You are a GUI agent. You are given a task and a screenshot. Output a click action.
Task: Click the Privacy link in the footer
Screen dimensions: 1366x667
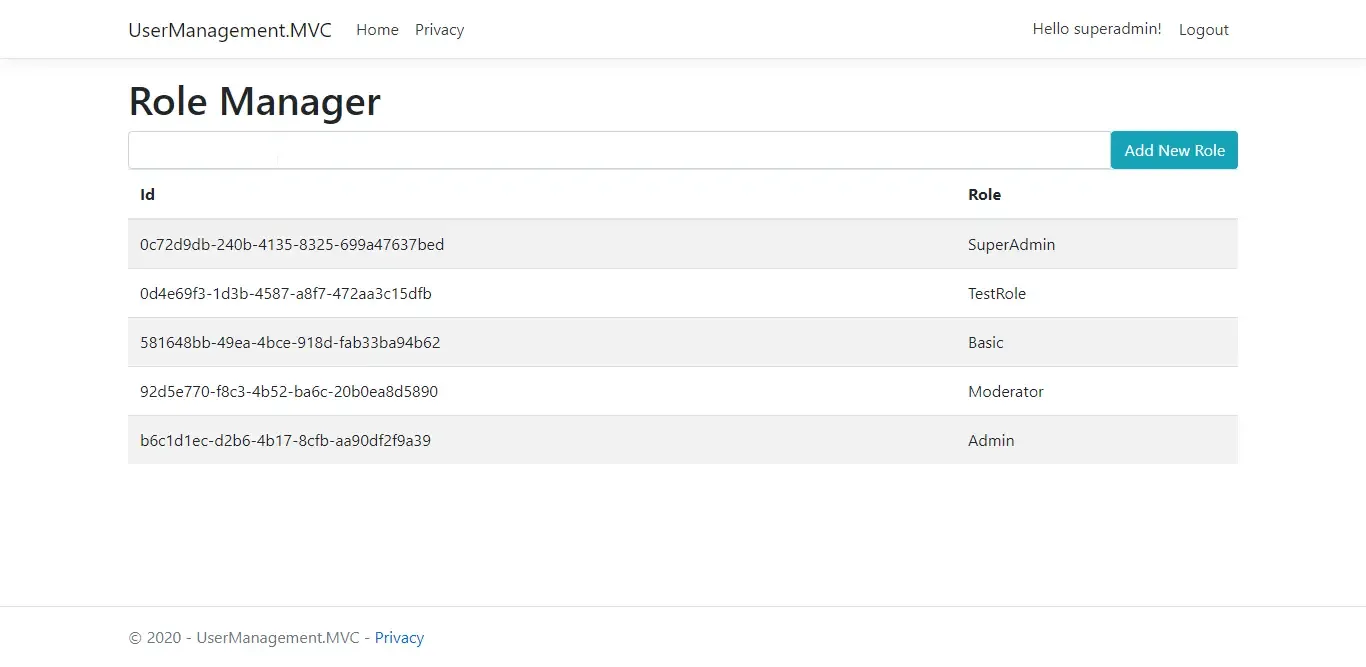[399, 637]
